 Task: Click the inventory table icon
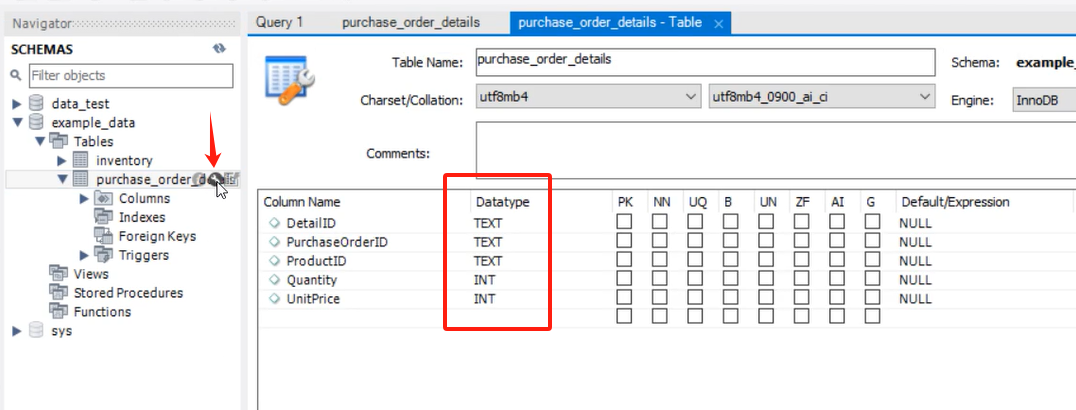click(79, 161)
